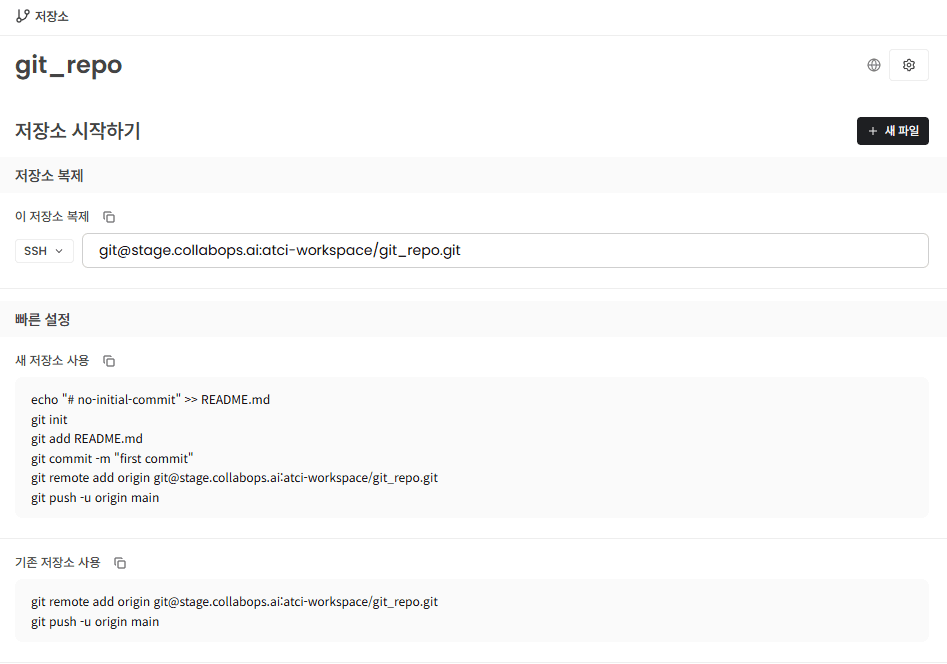
Task: Click the git commit 'first commit' line
Action: click(x=112, y=459)
